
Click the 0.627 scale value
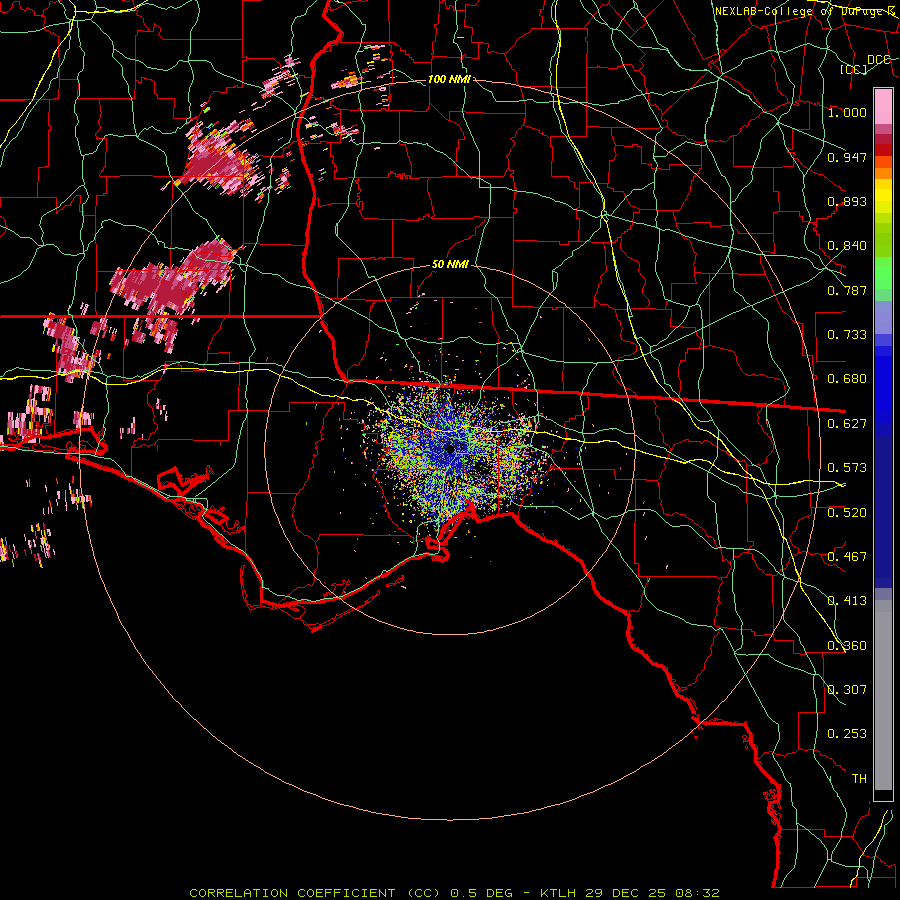click(x=847, y=424)
